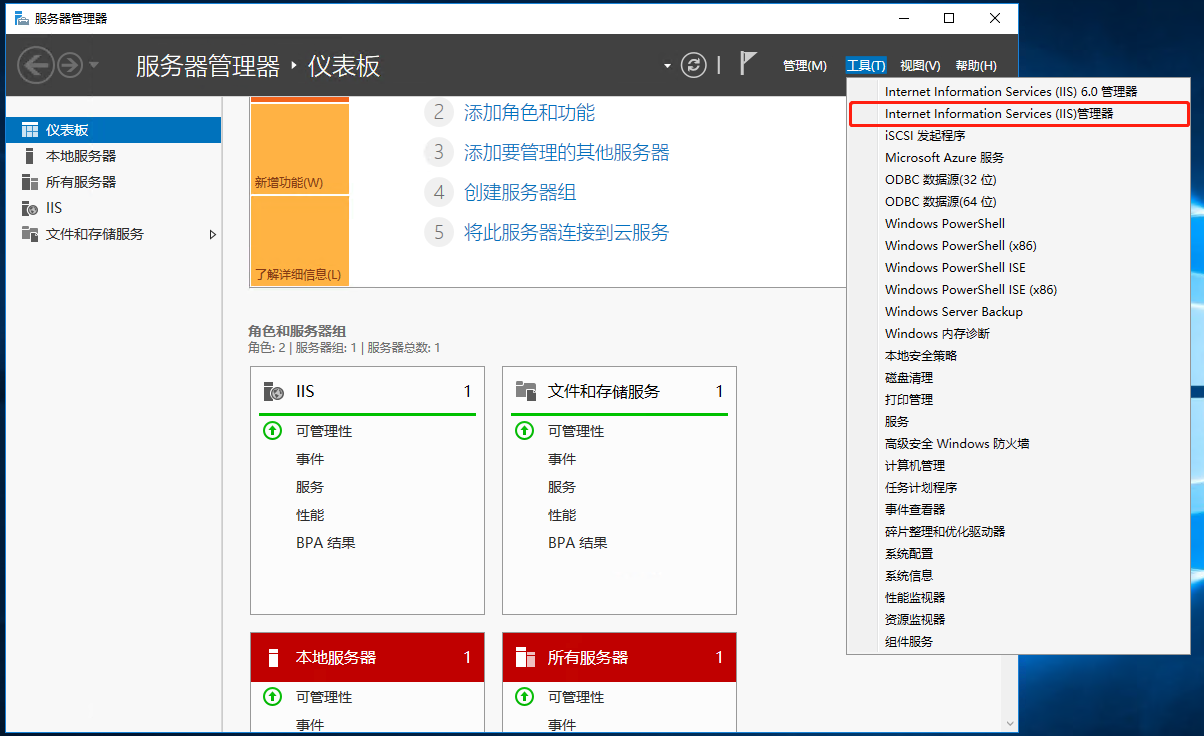Image resolution: width=1204 pixels, height=736 pixels.
Task: Click the 创建服务器组 link
Action: coord(520,192)
